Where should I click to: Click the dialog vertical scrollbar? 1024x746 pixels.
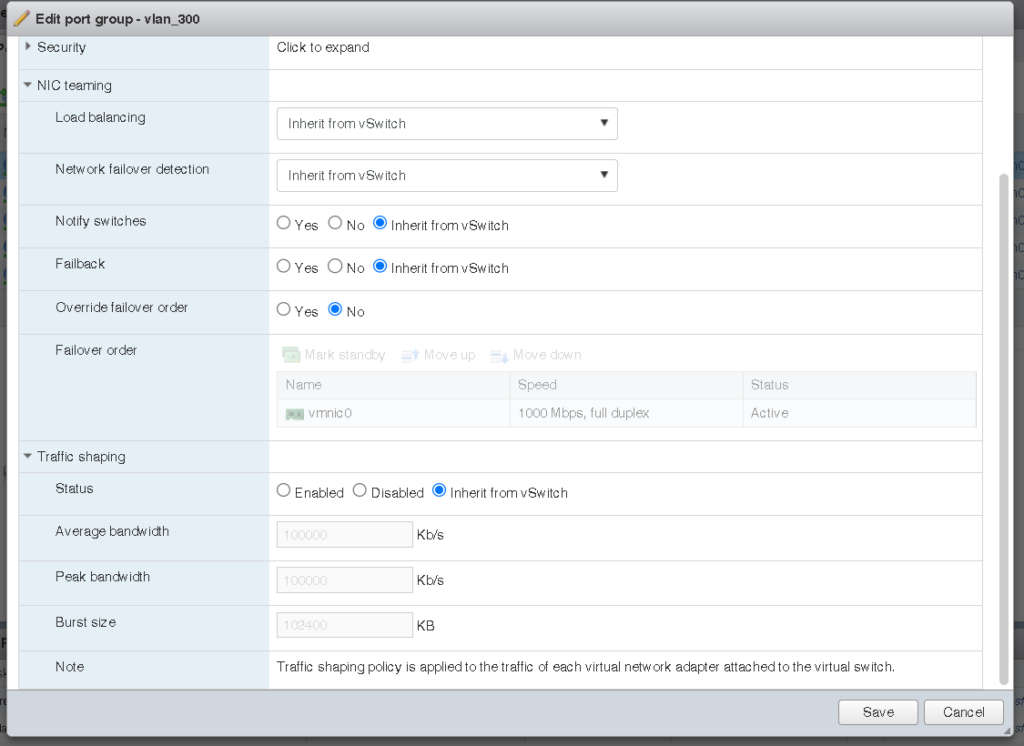pos(1004,429)
